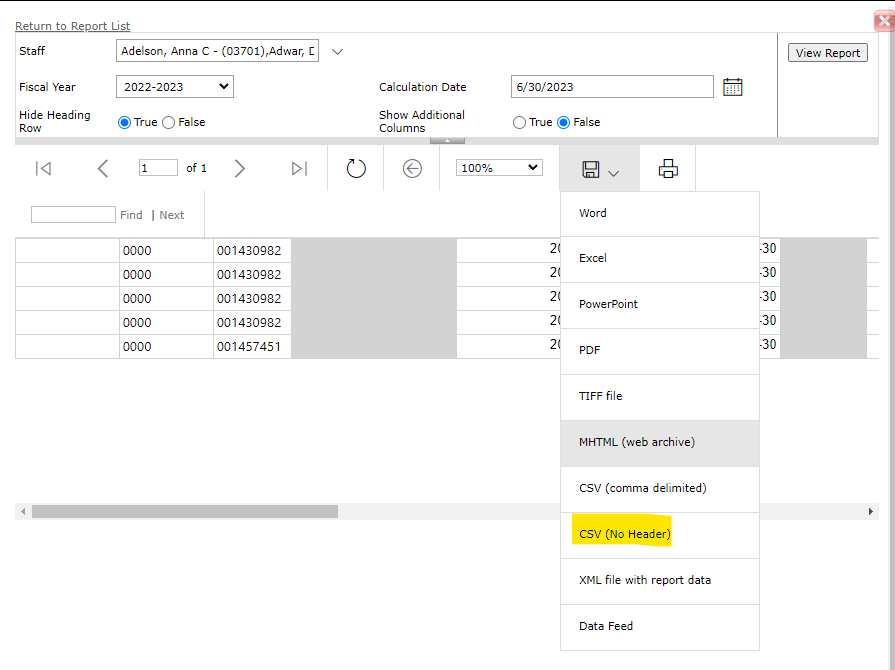895x670 pixels.
Task: Click the horizontal scrollbar thumb
Action: click(184, 511)
